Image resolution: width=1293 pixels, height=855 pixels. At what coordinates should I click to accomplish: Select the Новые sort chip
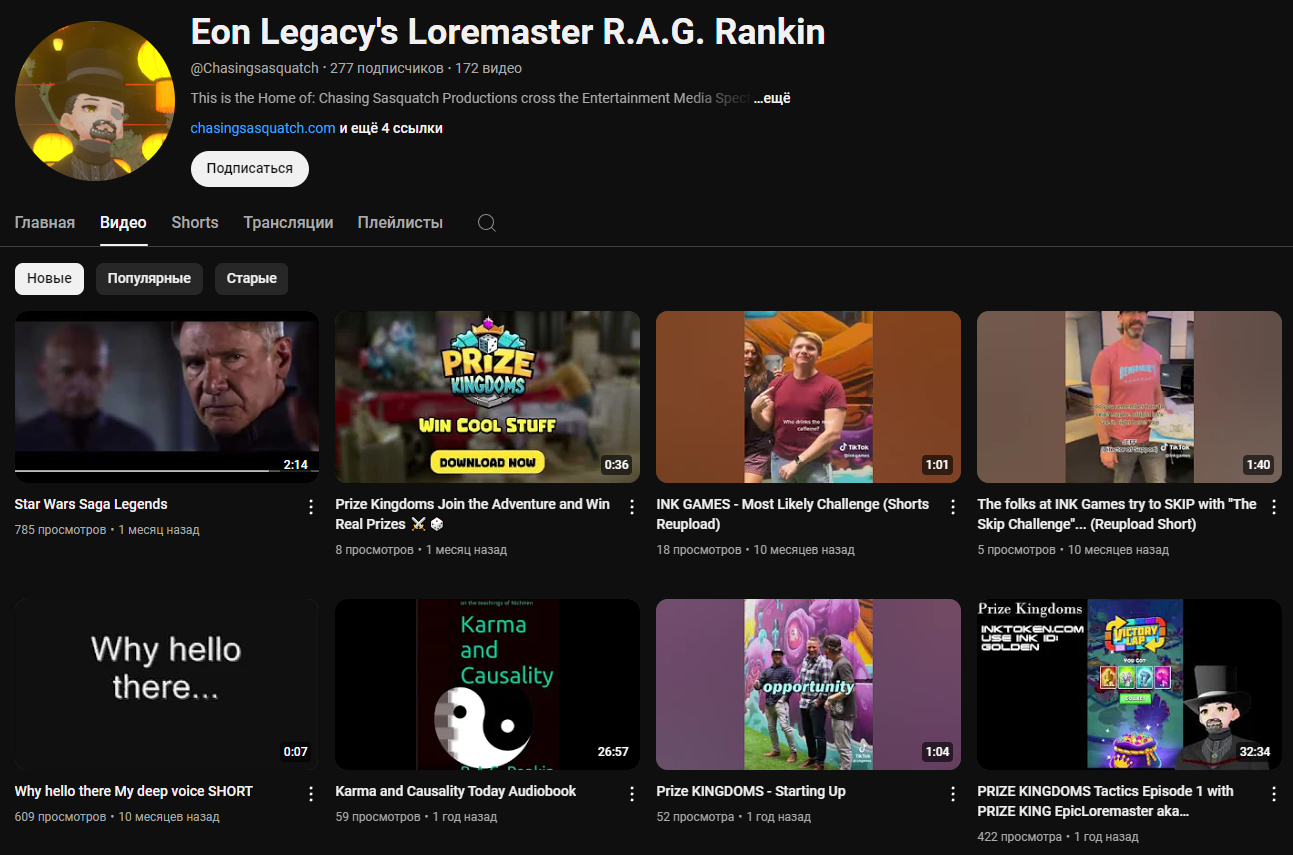click(x=49, y=278)
